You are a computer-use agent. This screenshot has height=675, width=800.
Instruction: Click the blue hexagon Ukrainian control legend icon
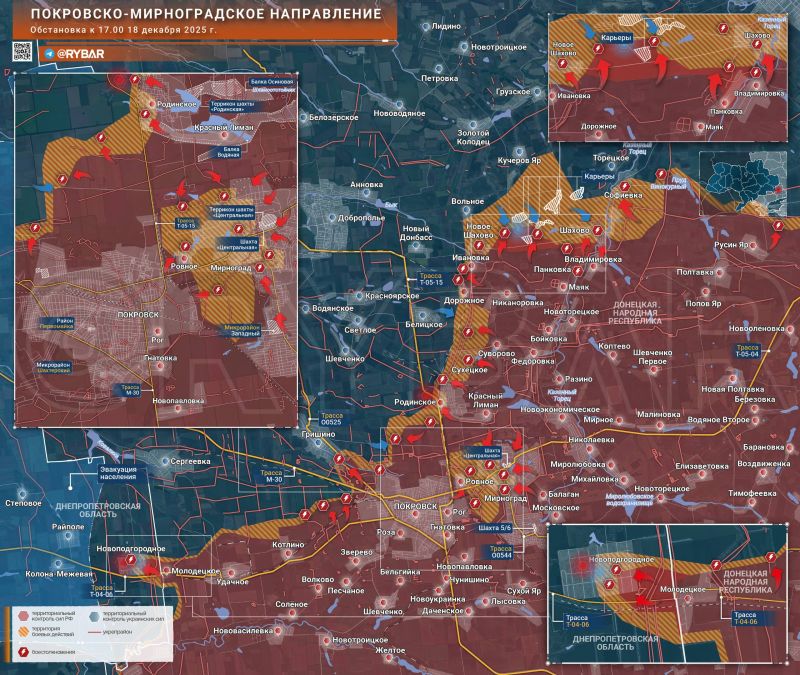pos(94,616)
